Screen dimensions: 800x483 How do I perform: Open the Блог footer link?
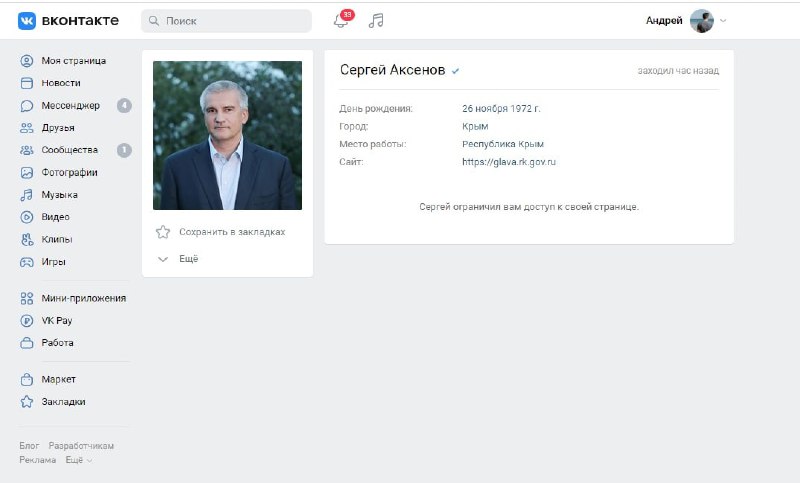pyautogui.click(x=29, y=446)
